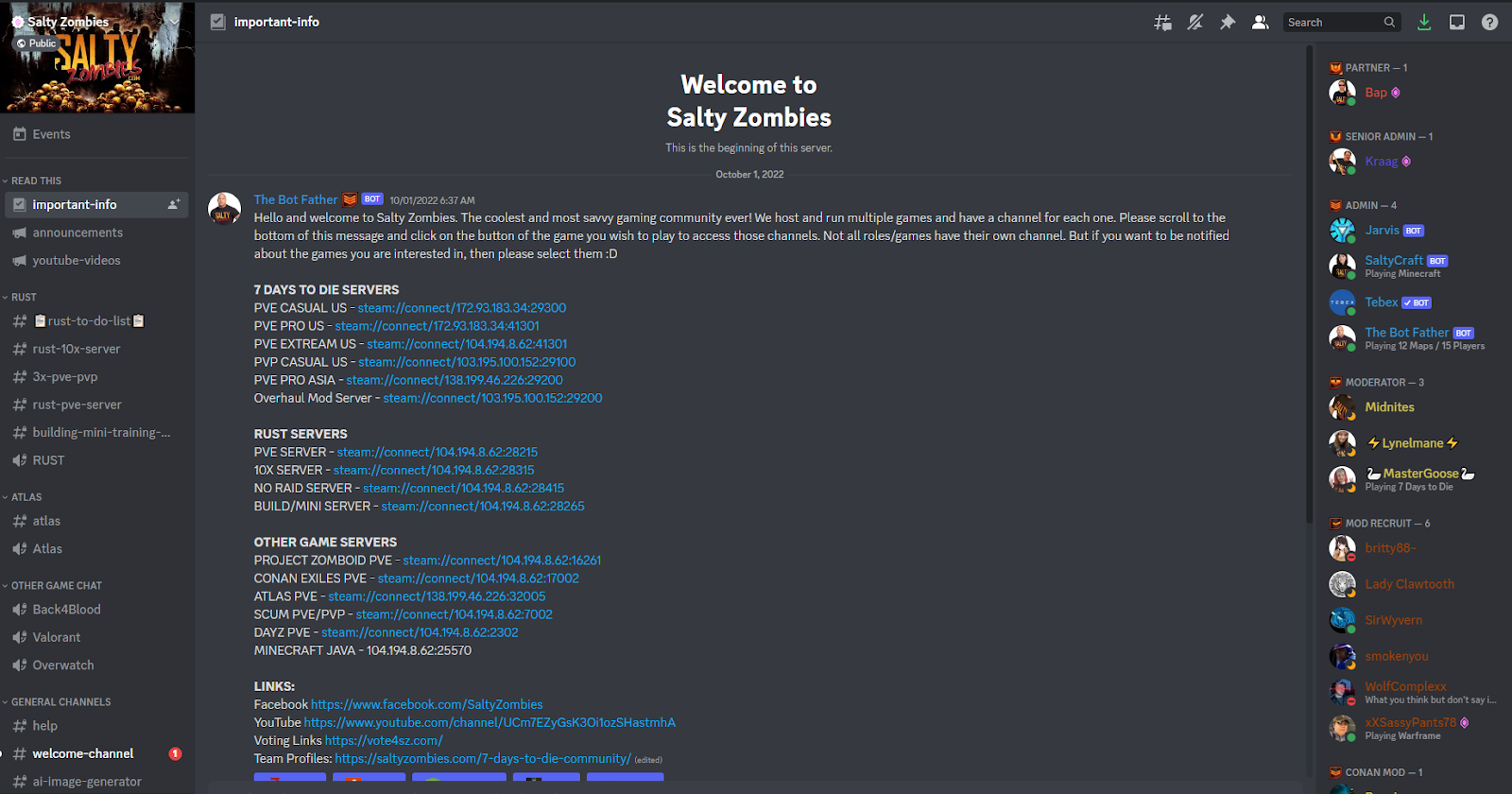Open the youtube-videos channel
Screen dimensions: 1512x794
[97, 260]
